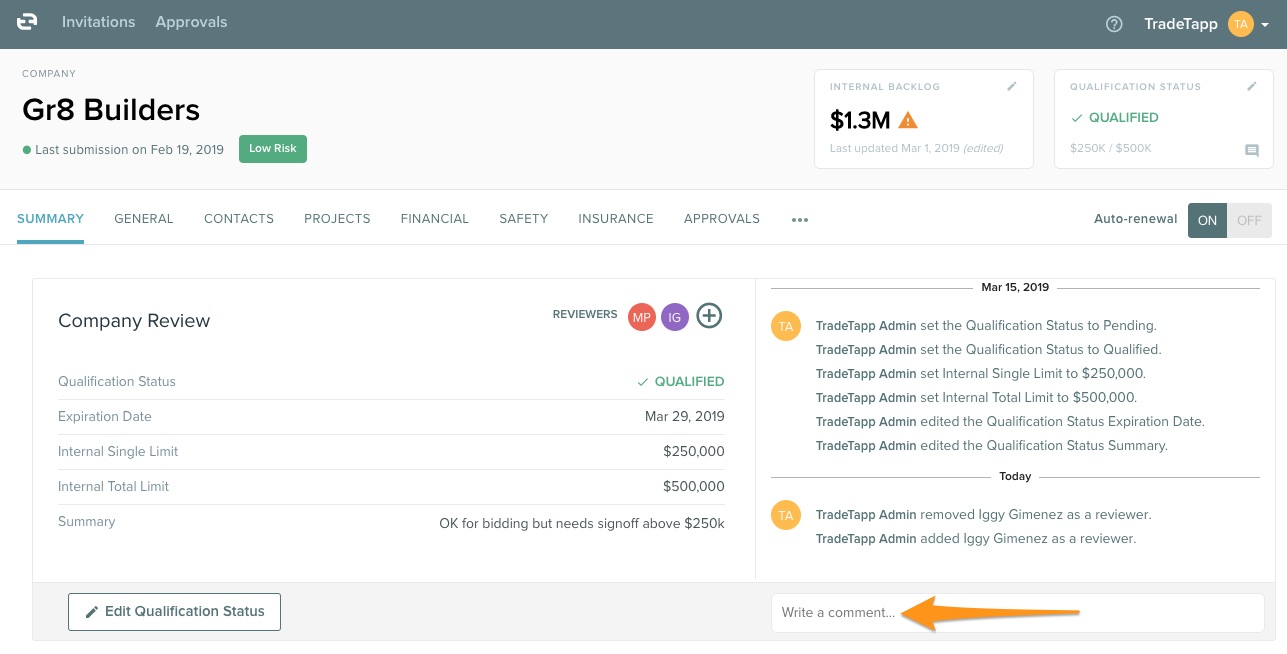1287x654 pixels.
Task: Open the comment bubble icon in status card
Action: tap(1251, 150)
